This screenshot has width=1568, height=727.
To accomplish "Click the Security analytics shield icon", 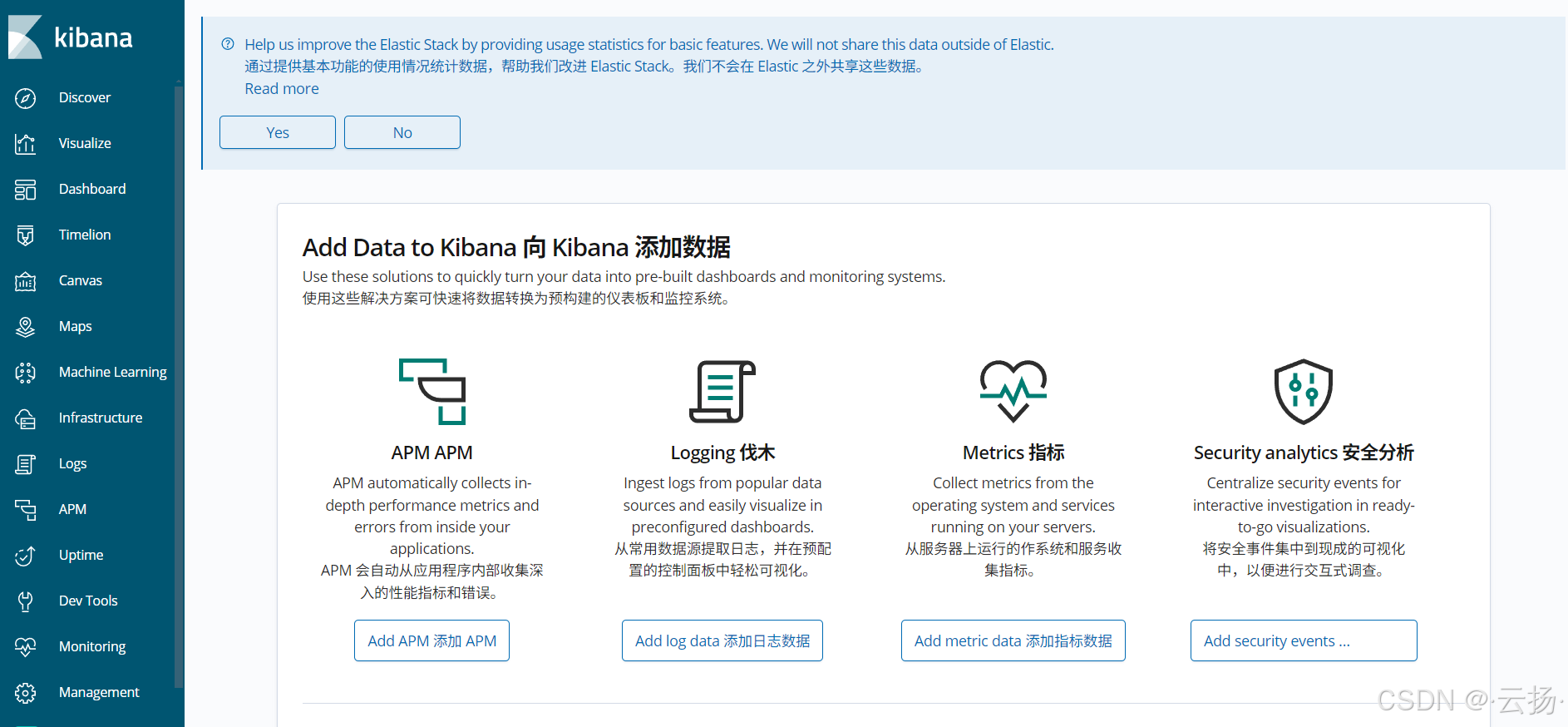I will [1304, 392].
